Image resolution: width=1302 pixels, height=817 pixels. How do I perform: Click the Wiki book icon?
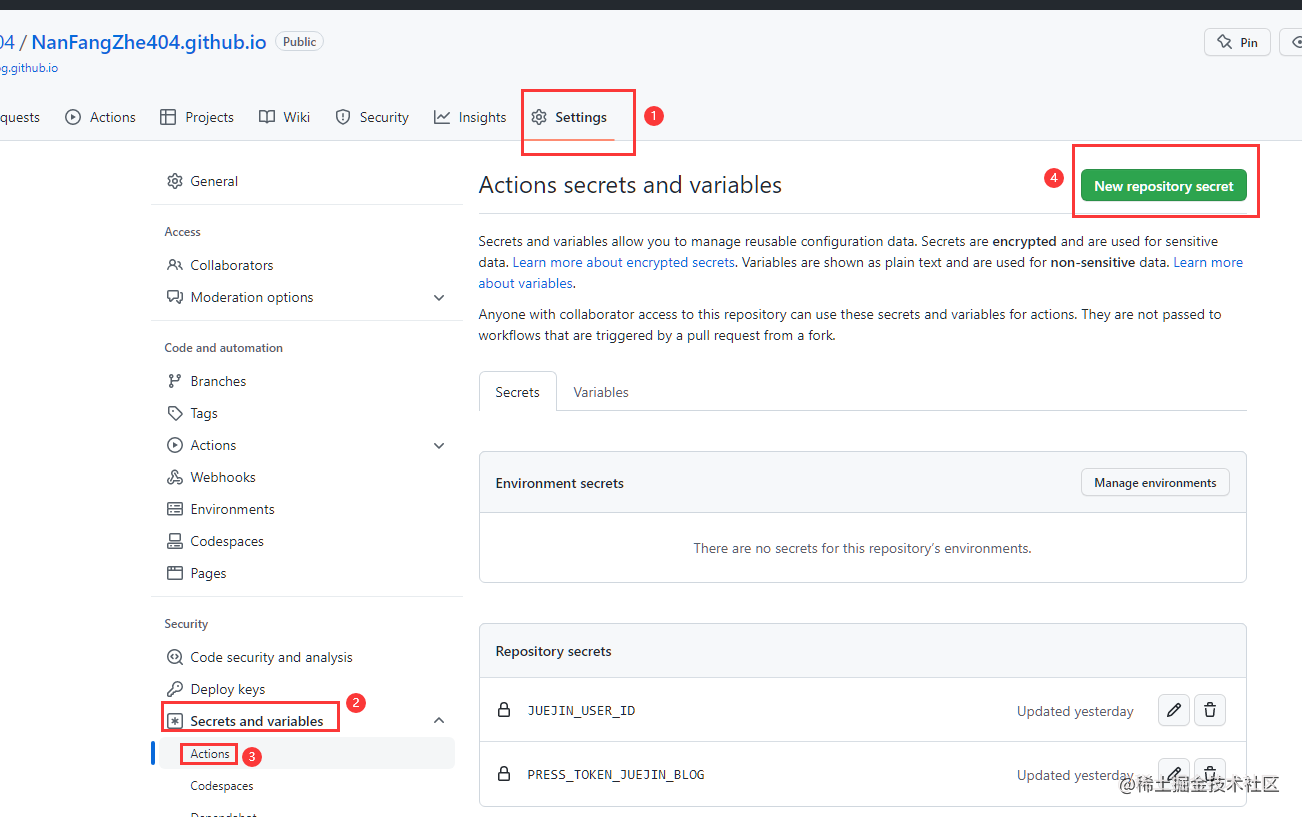(x=267, y=117)
